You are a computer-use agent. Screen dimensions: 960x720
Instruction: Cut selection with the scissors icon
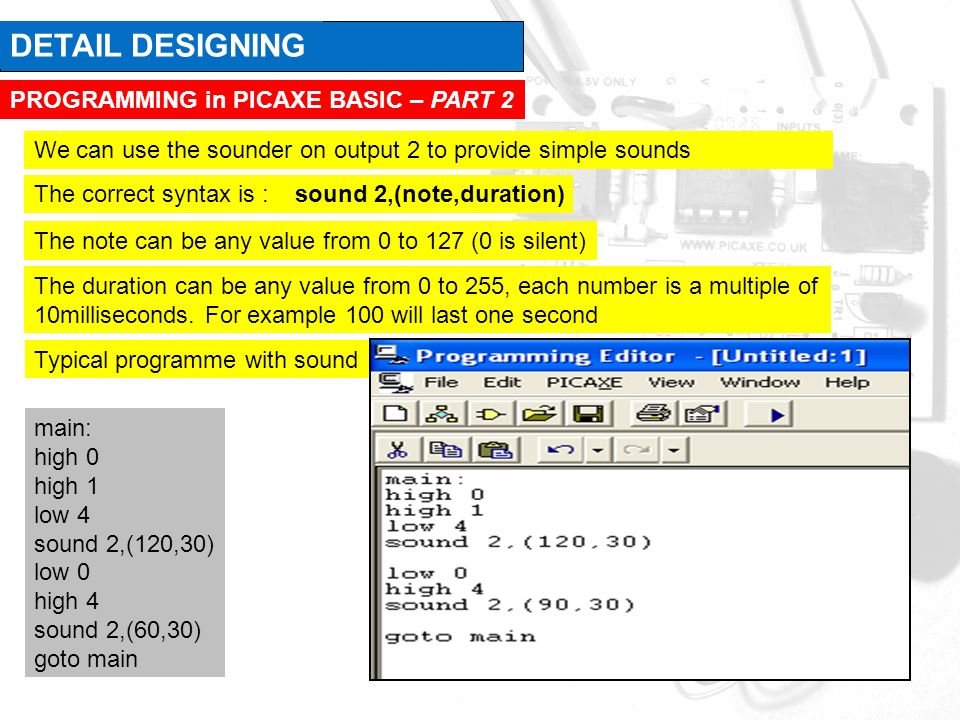pyautogui.click(x=398, y=451)
